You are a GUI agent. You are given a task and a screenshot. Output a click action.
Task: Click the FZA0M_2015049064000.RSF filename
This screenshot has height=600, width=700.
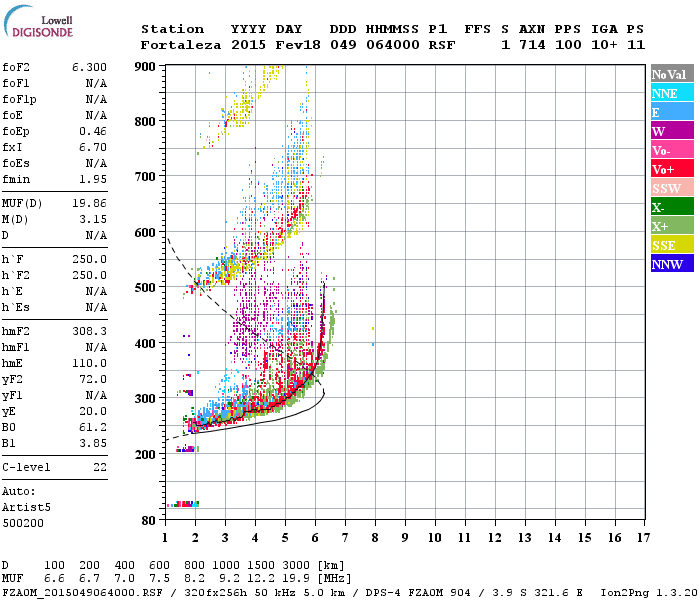pos(82,593)
